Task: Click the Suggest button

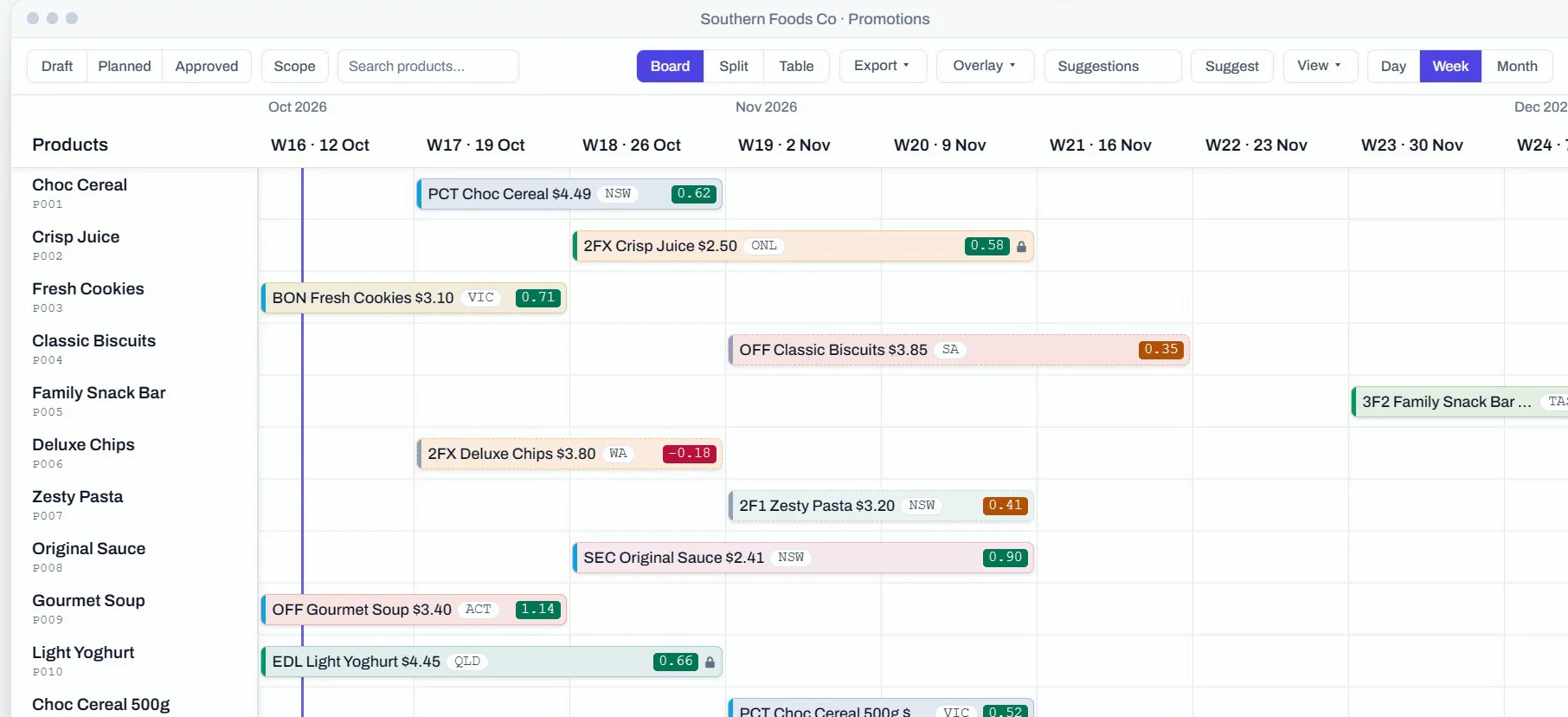Action: 1232,66
